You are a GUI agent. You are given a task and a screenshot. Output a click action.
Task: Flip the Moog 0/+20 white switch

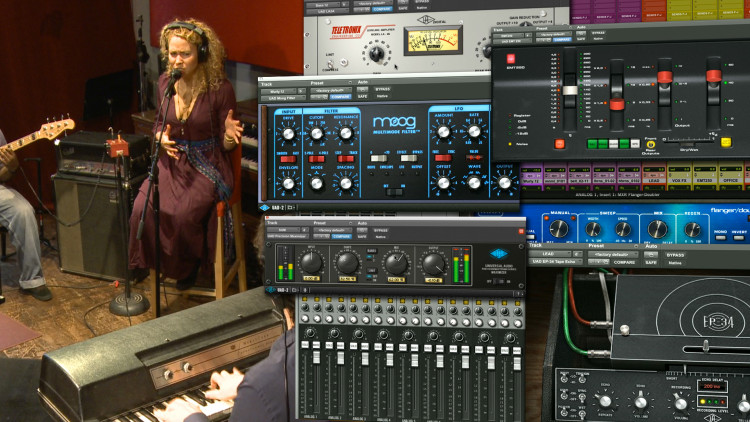click(x=378, y=158)
